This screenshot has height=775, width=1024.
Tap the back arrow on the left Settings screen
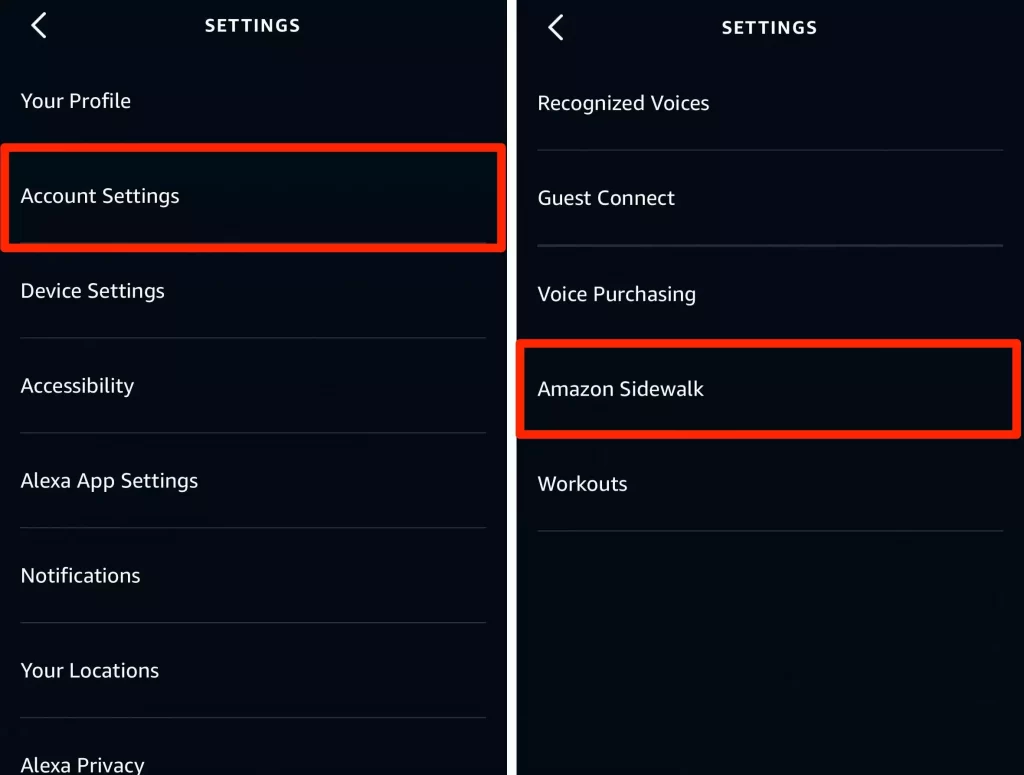click(39, 26)
